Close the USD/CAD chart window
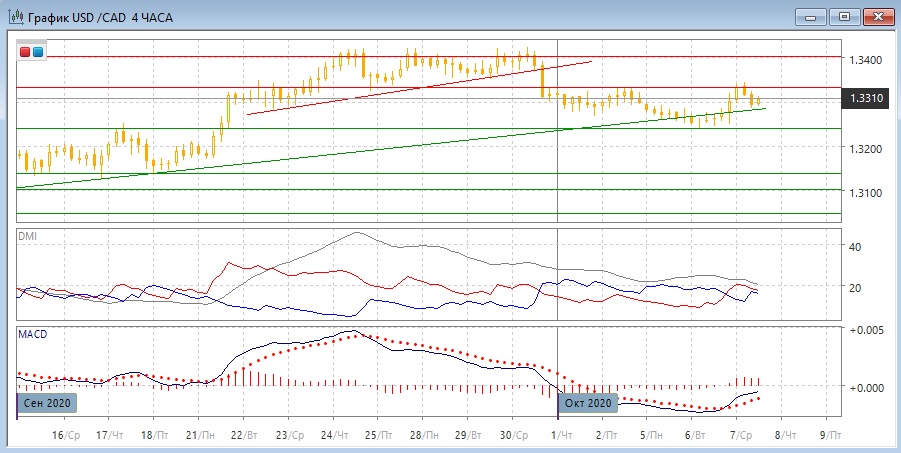Viewport: 901px width, 453px height. coord(878,16)
